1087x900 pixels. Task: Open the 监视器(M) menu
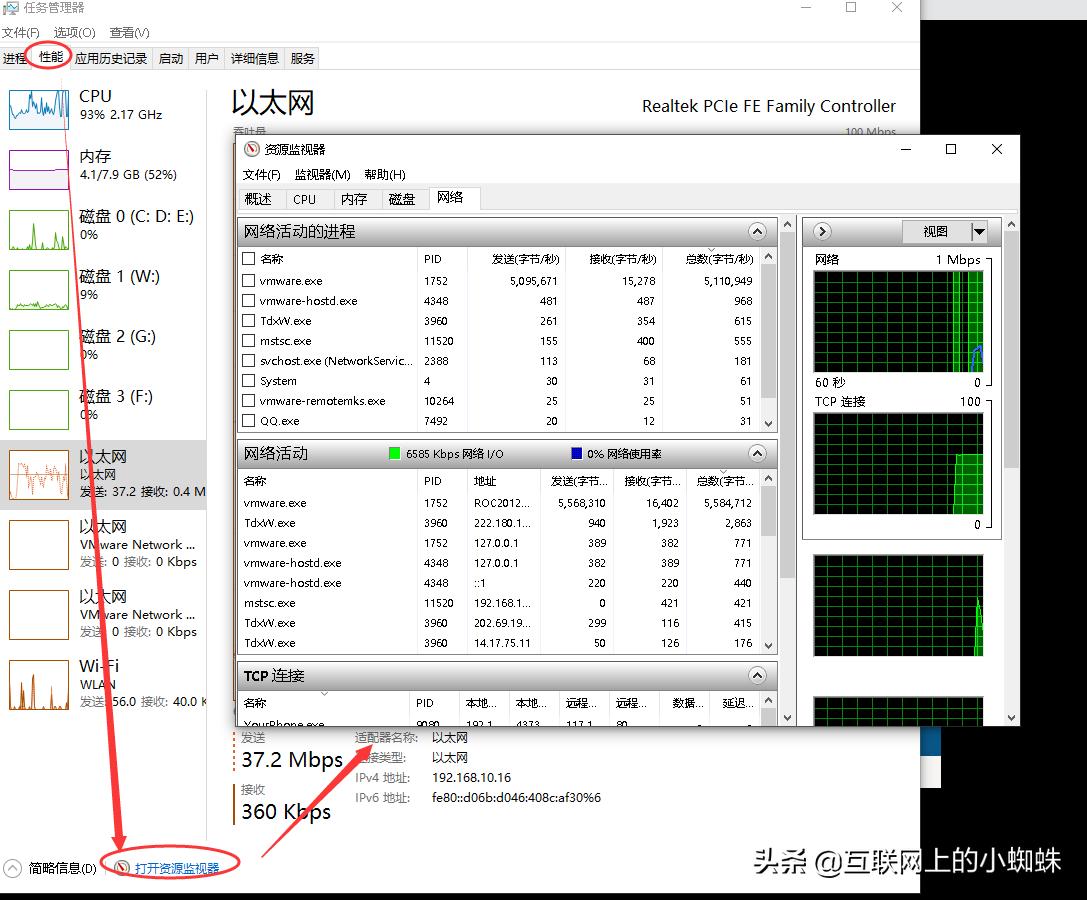tap(322, 175)
